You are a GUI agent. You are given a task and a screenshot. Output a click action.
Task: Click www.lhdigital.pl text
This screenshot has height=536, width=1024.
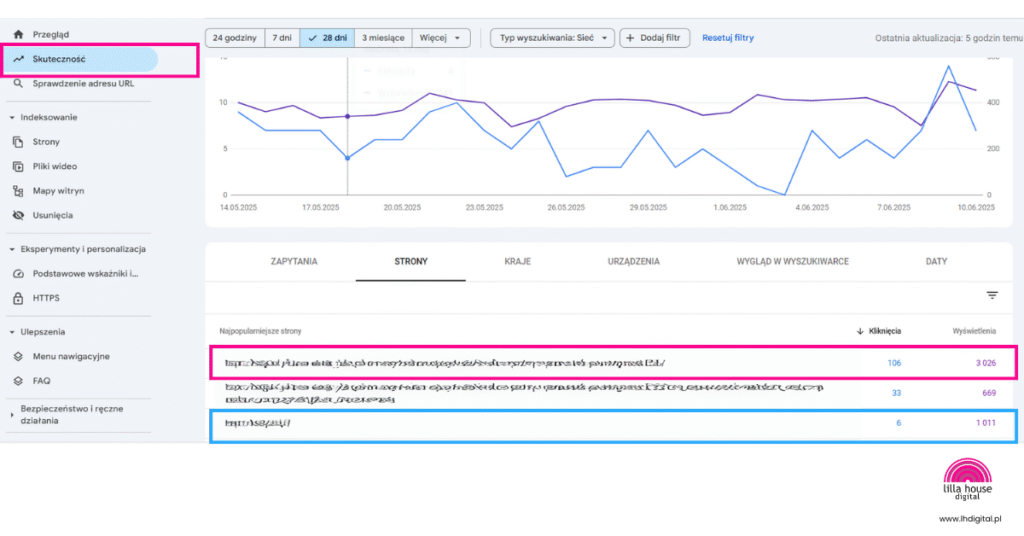click(x=970, y=519)
